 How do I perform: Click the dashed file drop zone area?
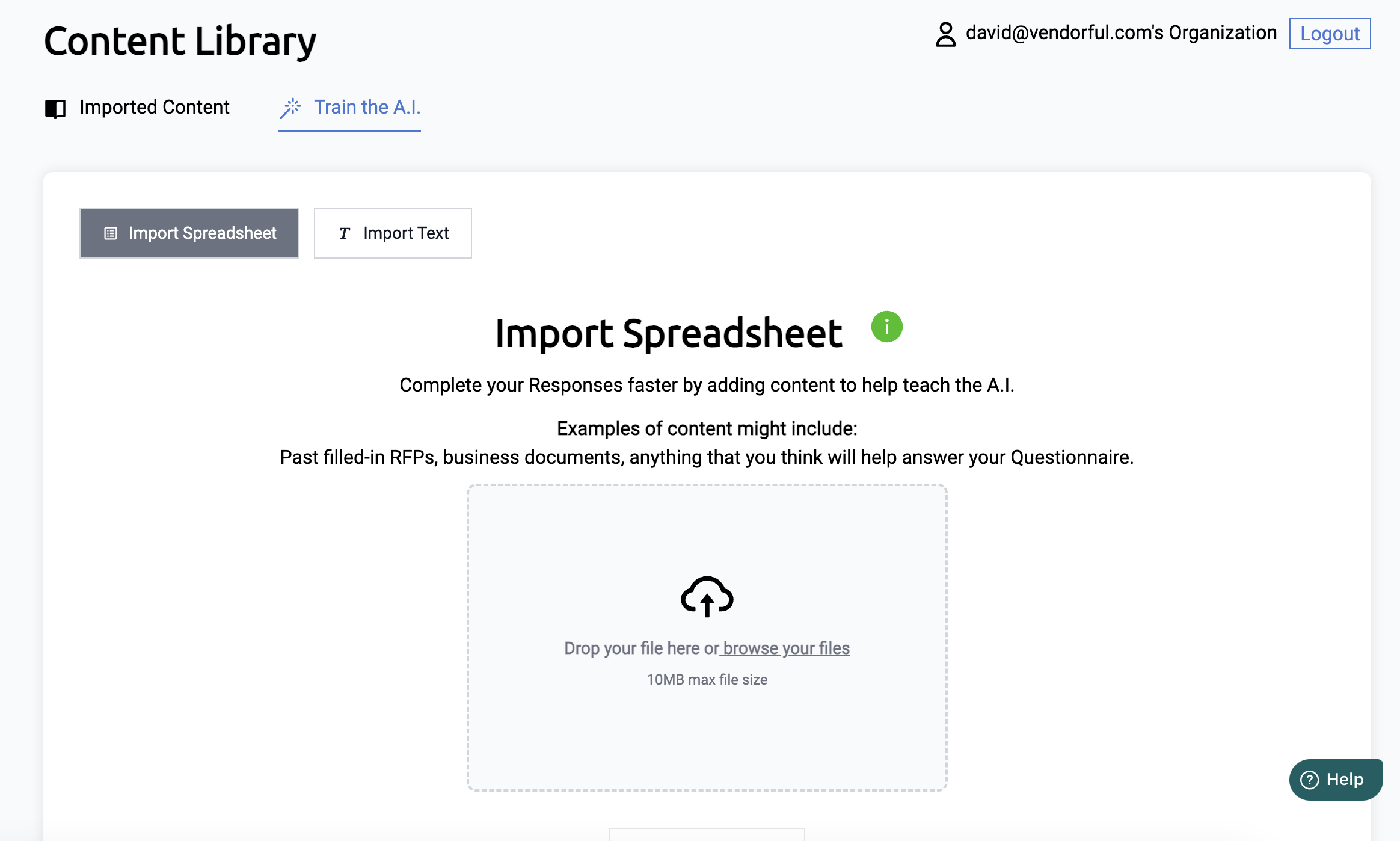tap(707, 740)
